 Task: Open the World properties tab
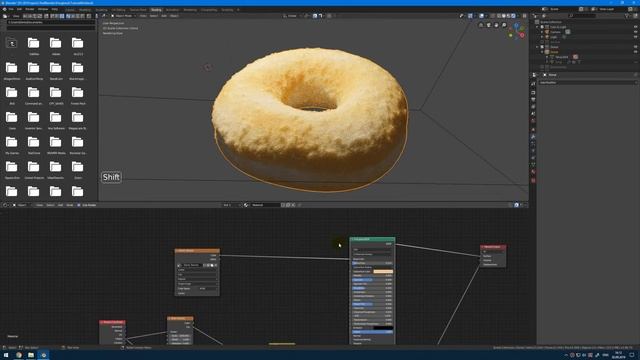click(533, 121)
